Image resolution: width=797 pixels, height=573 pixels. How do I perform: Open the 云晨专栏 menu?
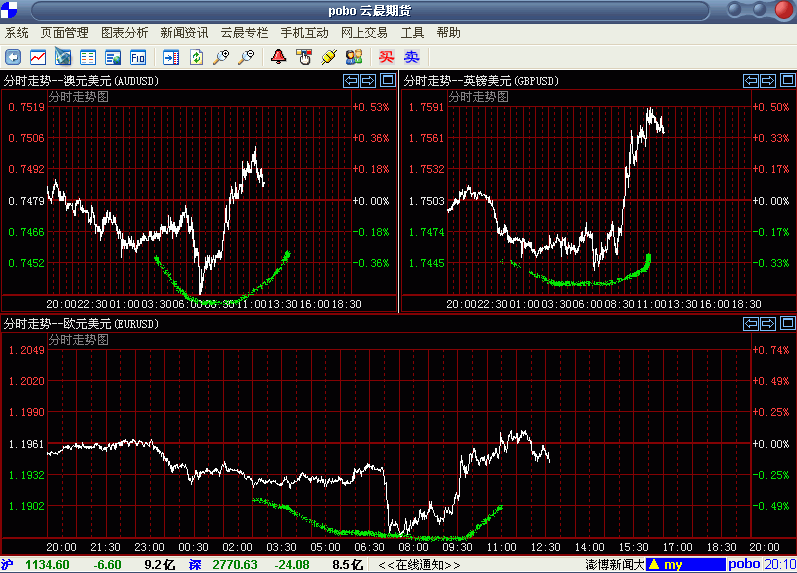(x=244, y=33)
